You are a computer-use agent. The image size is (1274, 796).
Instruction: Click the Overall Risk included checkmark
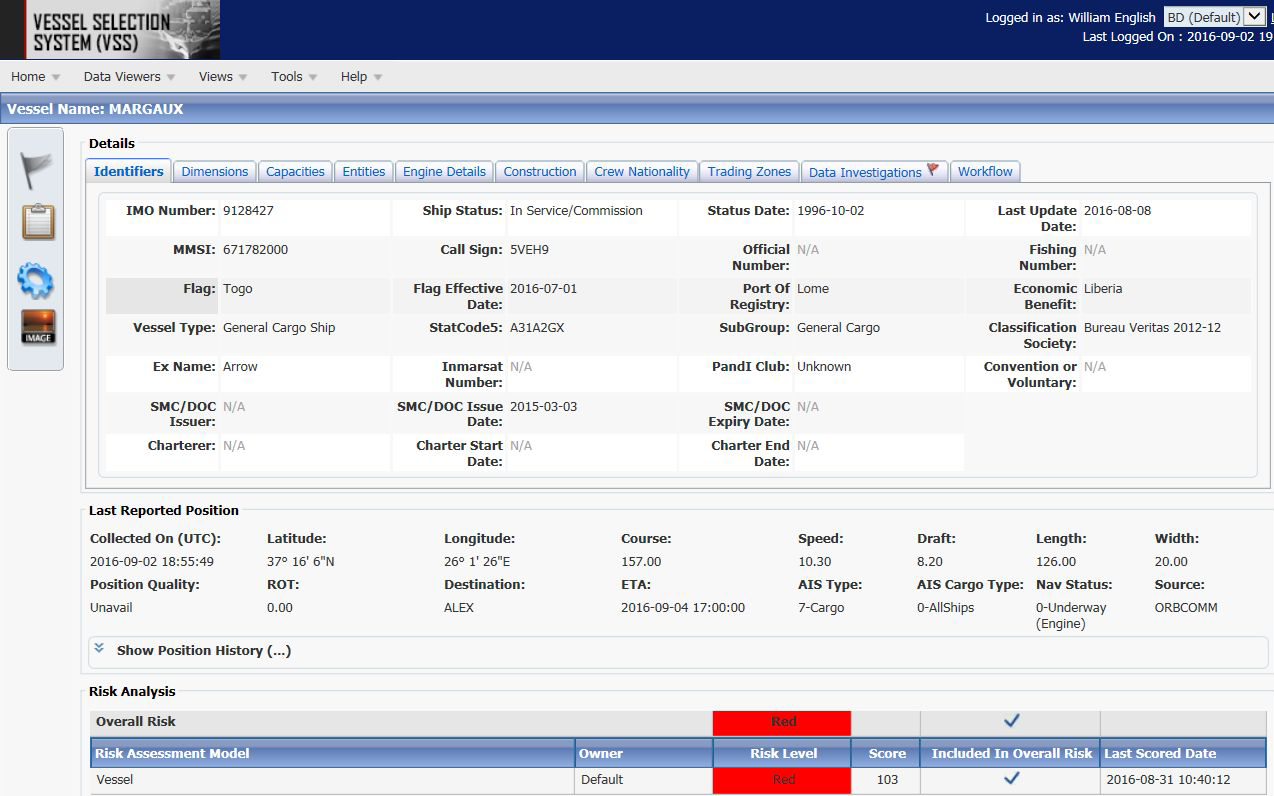pyautogui.click(x=1010, y=721)
